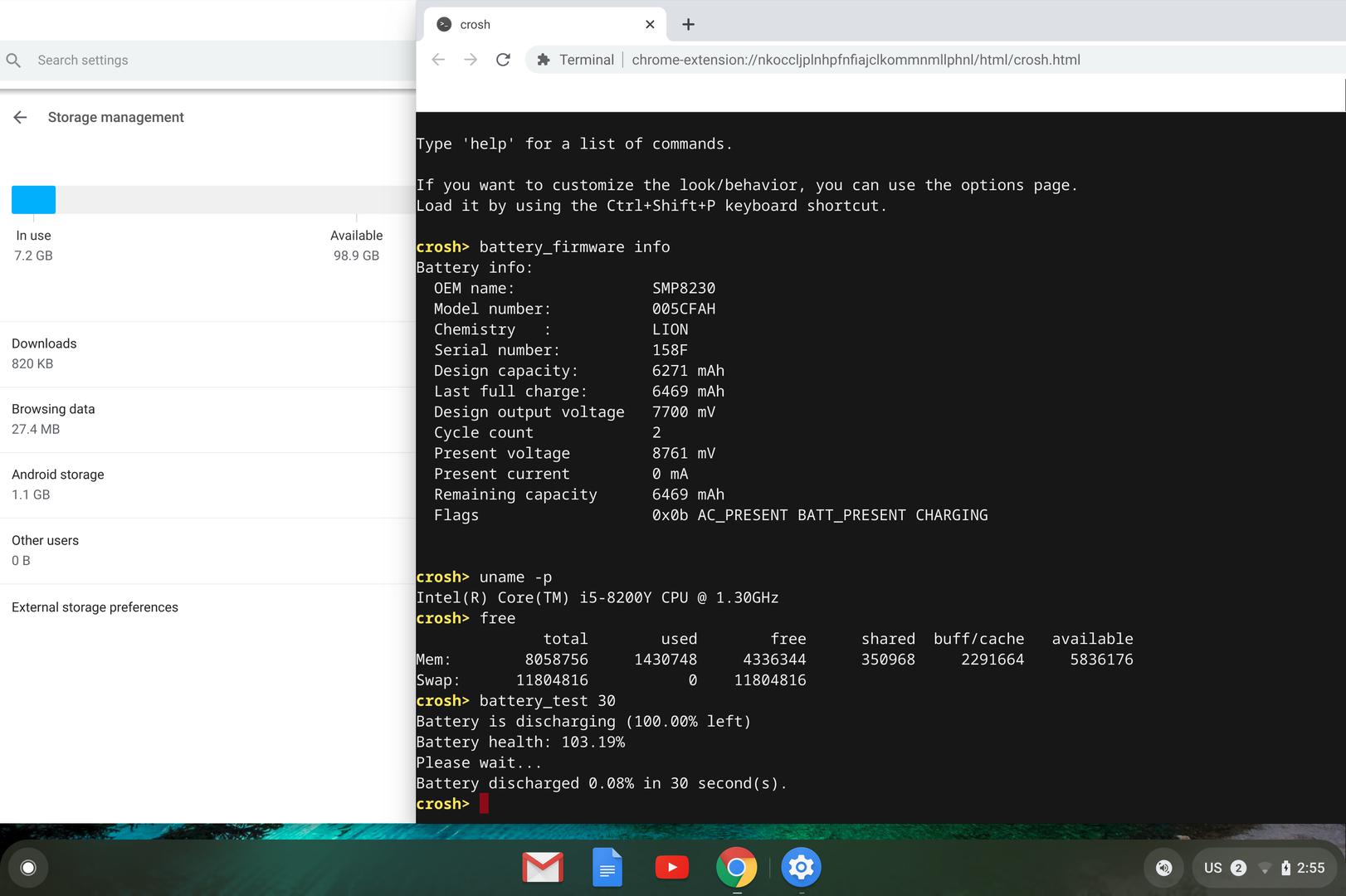
Task: Go back in browser history
Action: click(x=438, y=60)
